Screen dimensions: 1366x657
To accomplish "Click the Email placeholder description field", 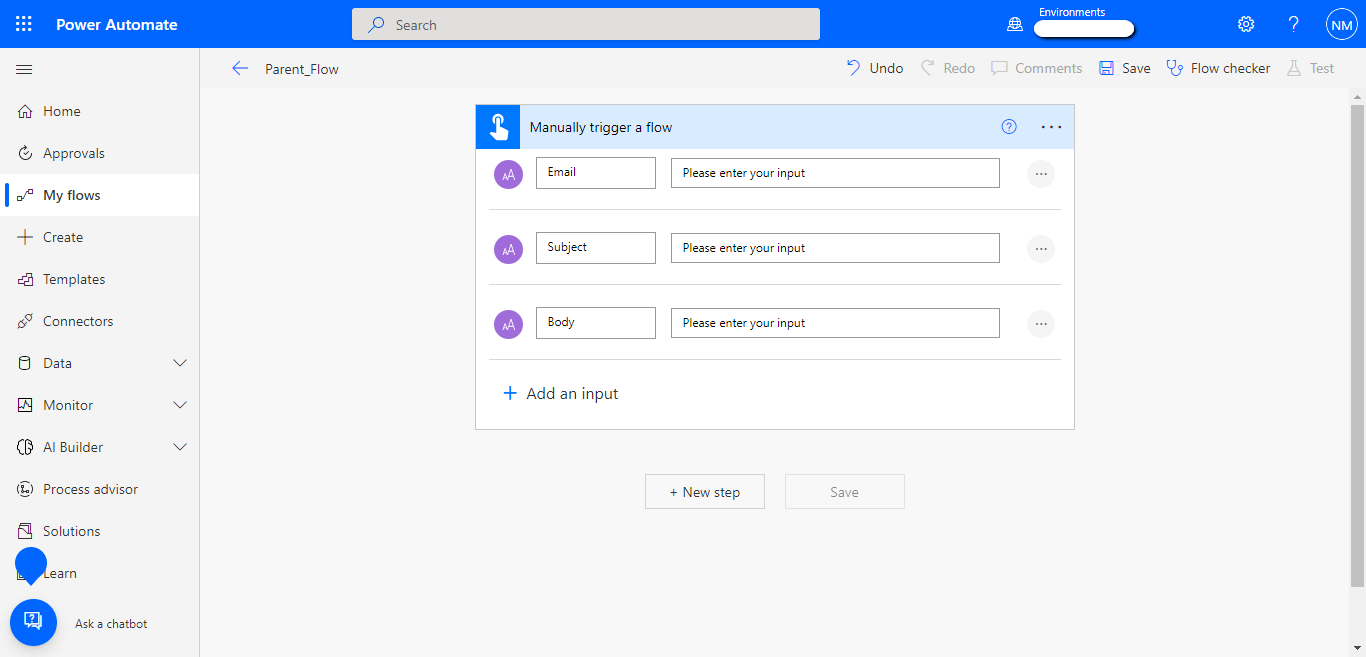I will [x=835, y=173].
